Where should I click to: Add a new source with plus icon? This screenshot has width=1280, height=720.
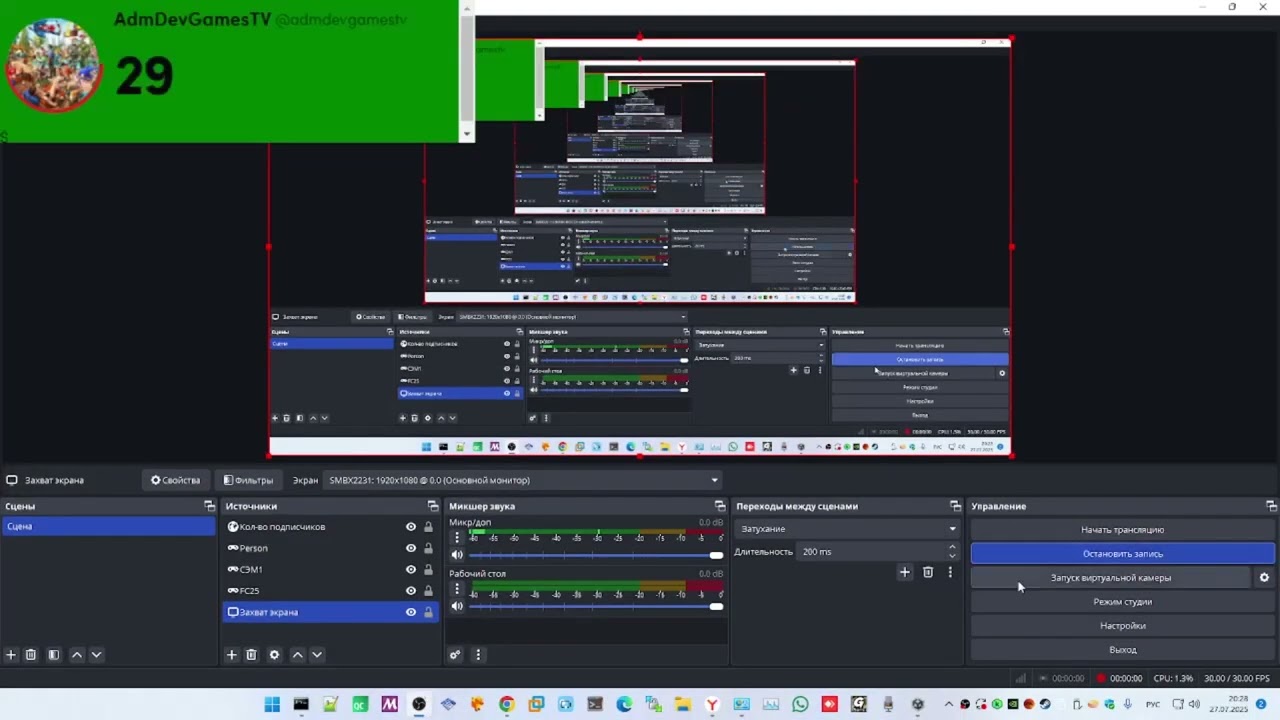[x=231, y=655]
